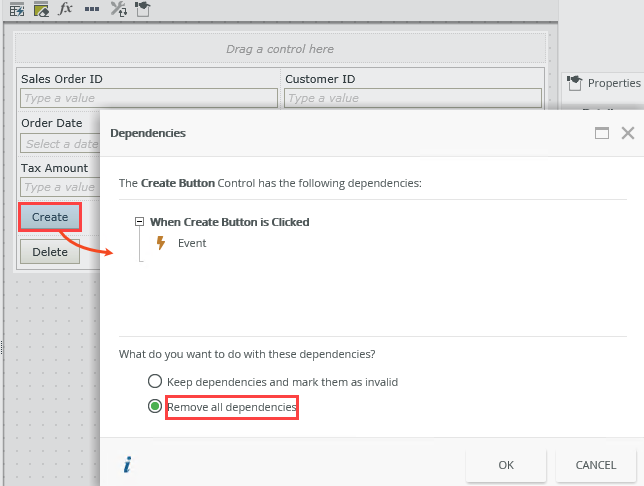This screenshot has height=486, width=644.
Task: Click the three-squares ellipsis toolbar icon
Action: pos(92,9)
